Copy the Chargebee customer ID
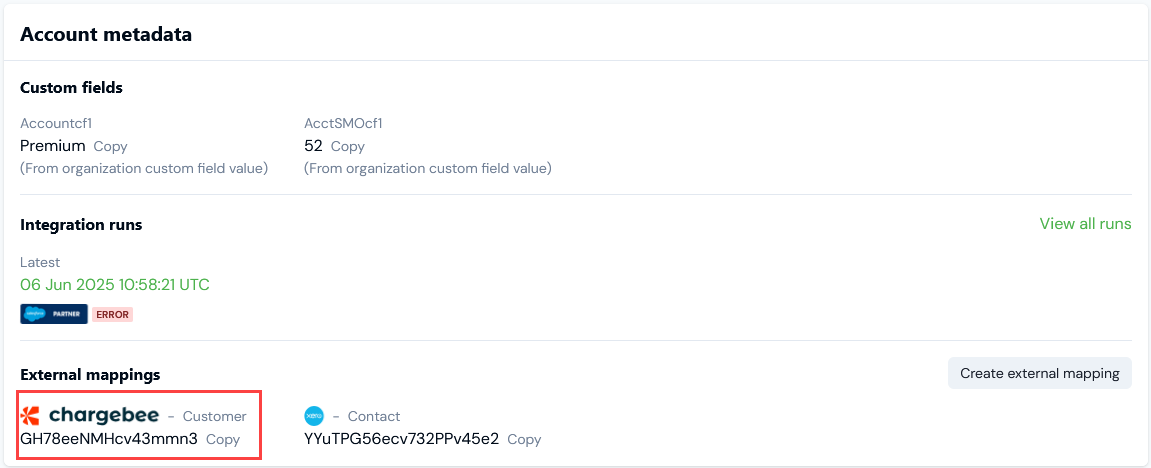The width and height of the screenshot is (1151, 468). [x=223, y=439]
